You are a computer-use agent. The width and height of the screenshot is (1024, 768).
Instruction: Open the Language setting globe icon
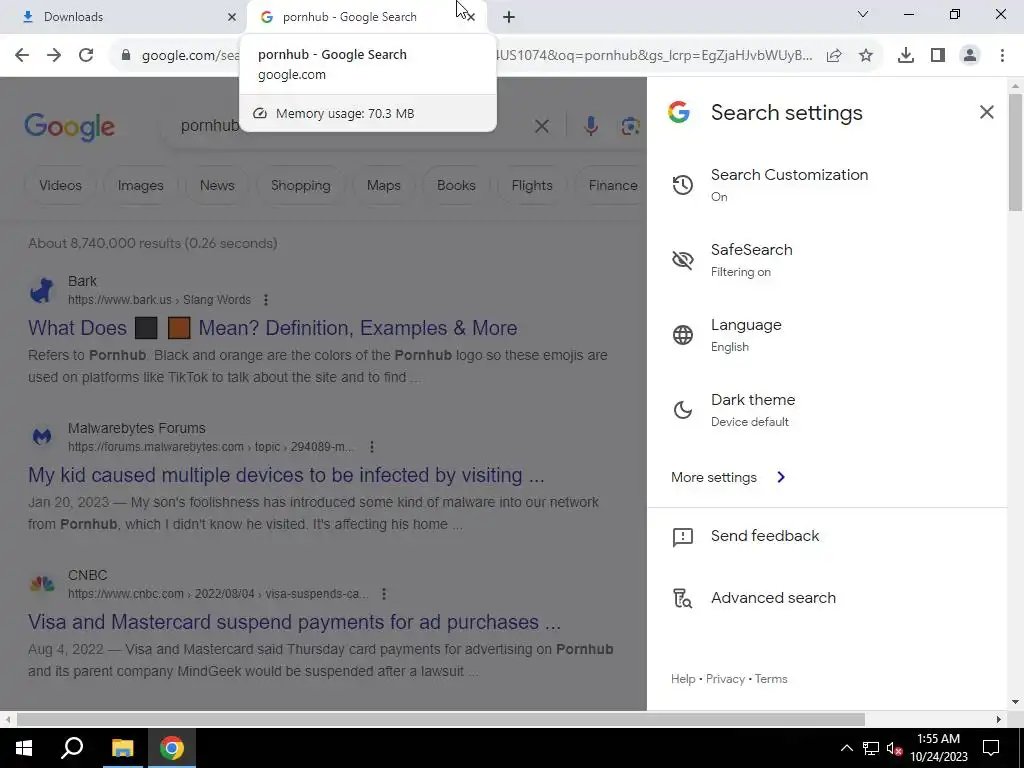pyautogui.click(x=682, y=335)
